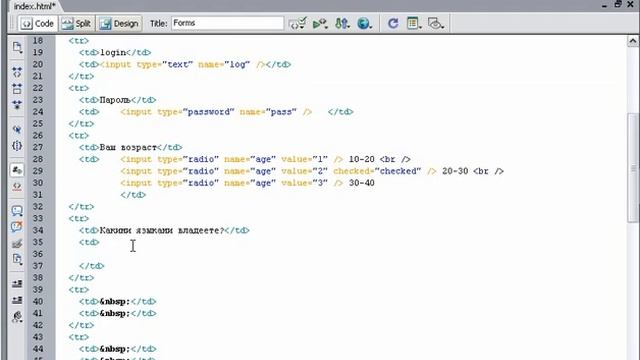Open the View options menu
This screenshot has height=360, width=640.
click(414, 23)
